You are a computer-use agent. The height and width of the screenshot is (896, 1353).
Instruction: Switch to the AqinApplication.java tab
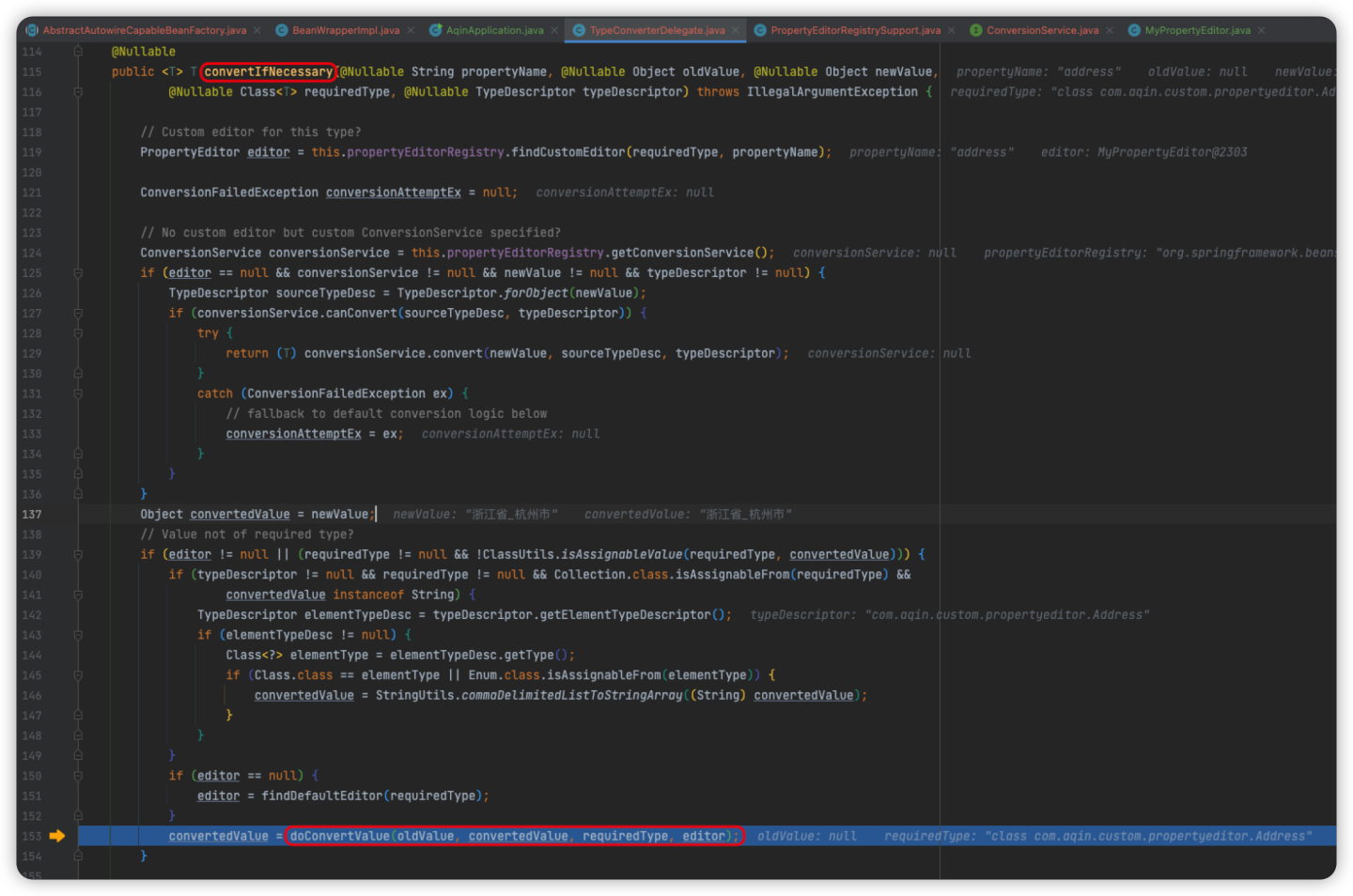coord(494,30)
